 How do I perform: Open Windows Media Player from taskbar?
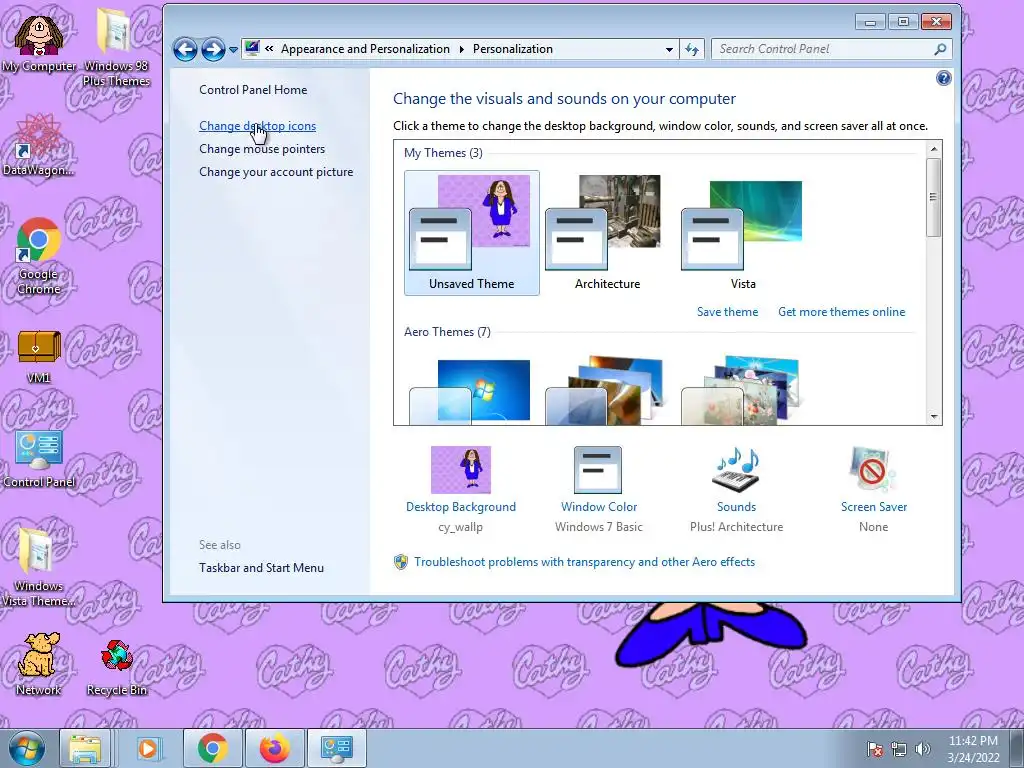coord(148,748)
